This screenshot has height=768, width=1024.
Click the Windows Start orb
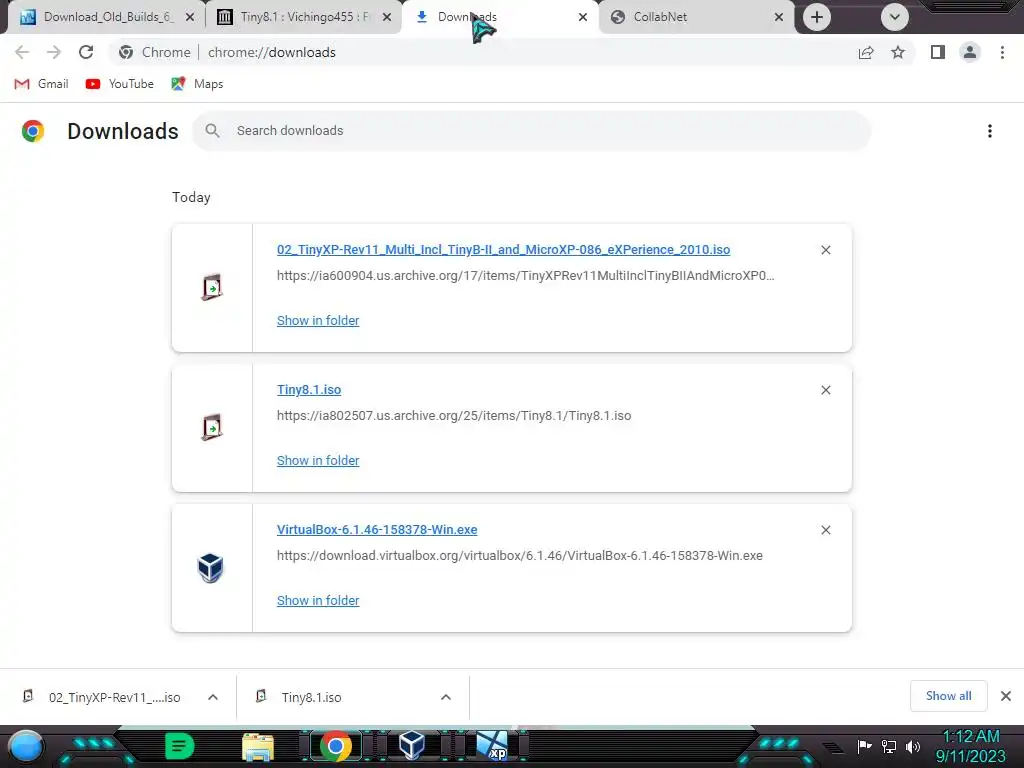[26, 746]
